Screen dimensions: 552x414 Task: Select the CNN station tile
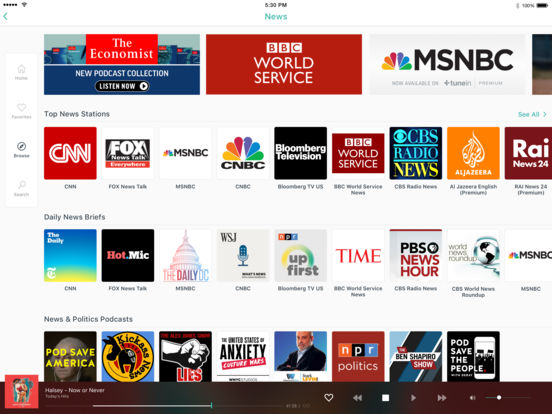pos(70,153)
